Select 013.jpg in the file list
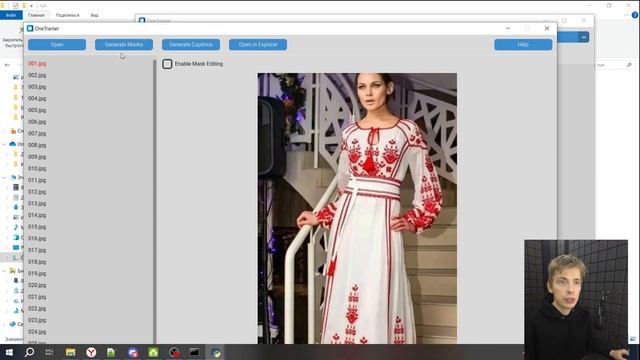 click(37, 204)
